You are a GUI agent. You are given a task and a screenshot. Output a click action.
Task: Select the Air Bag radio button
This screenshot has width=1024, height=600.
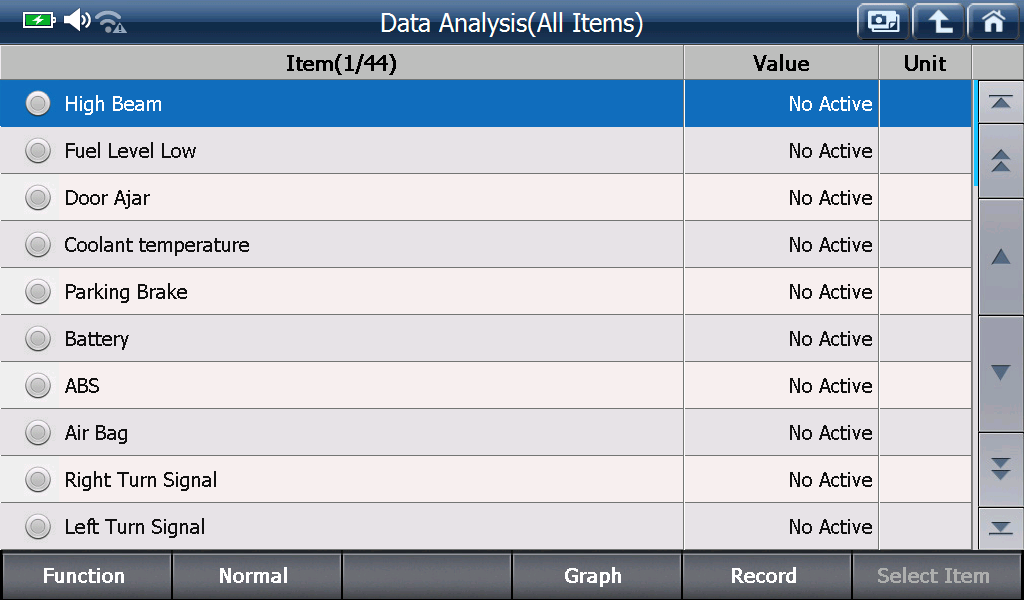tap(38, 432)
